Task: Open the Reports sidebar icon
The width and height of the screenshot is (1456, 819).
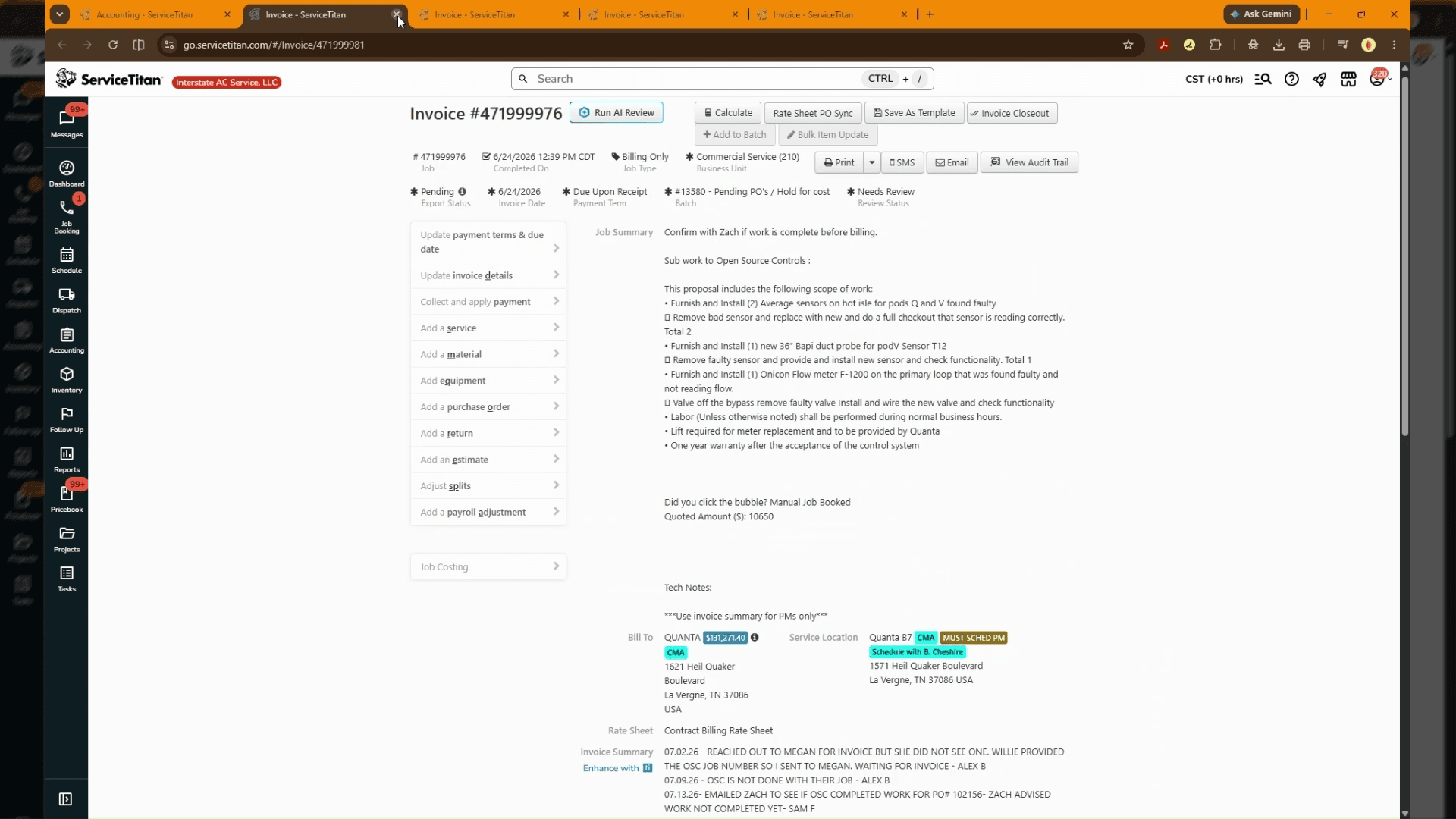Action: click(67, 460)
